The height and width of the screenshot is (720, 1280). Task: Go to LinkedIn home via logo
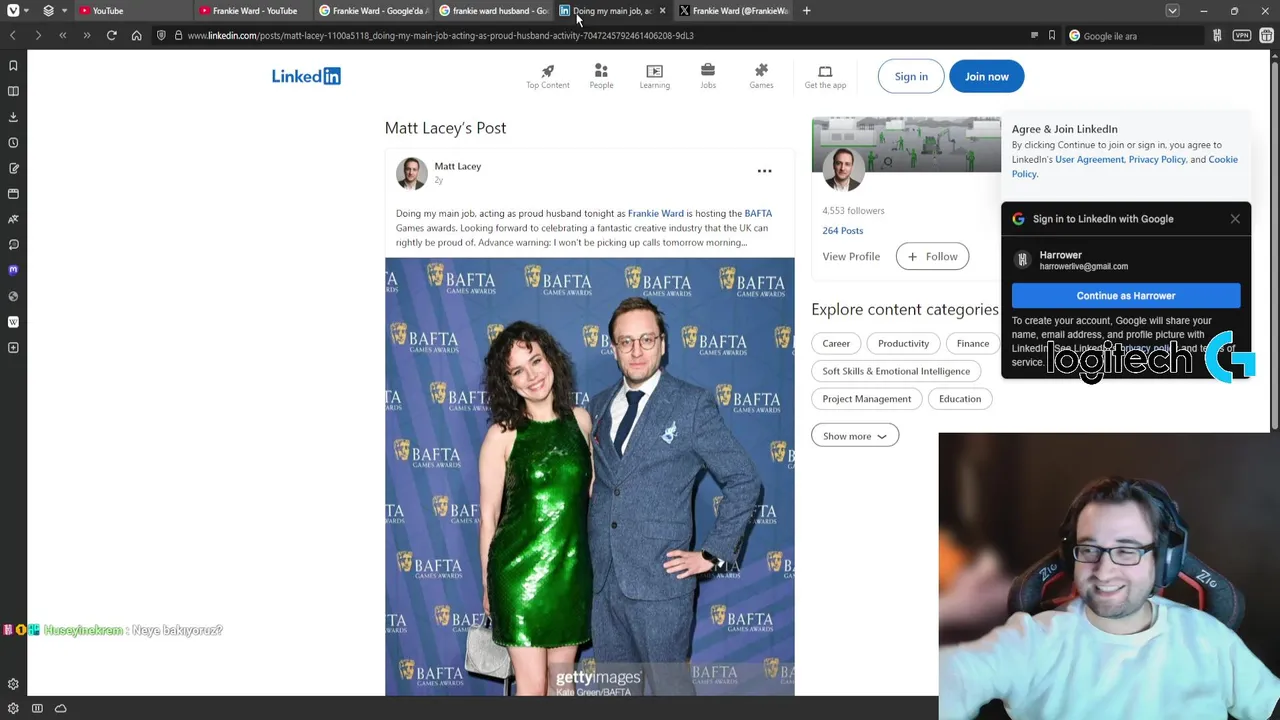pyautogui.click(x=306, y=76)
